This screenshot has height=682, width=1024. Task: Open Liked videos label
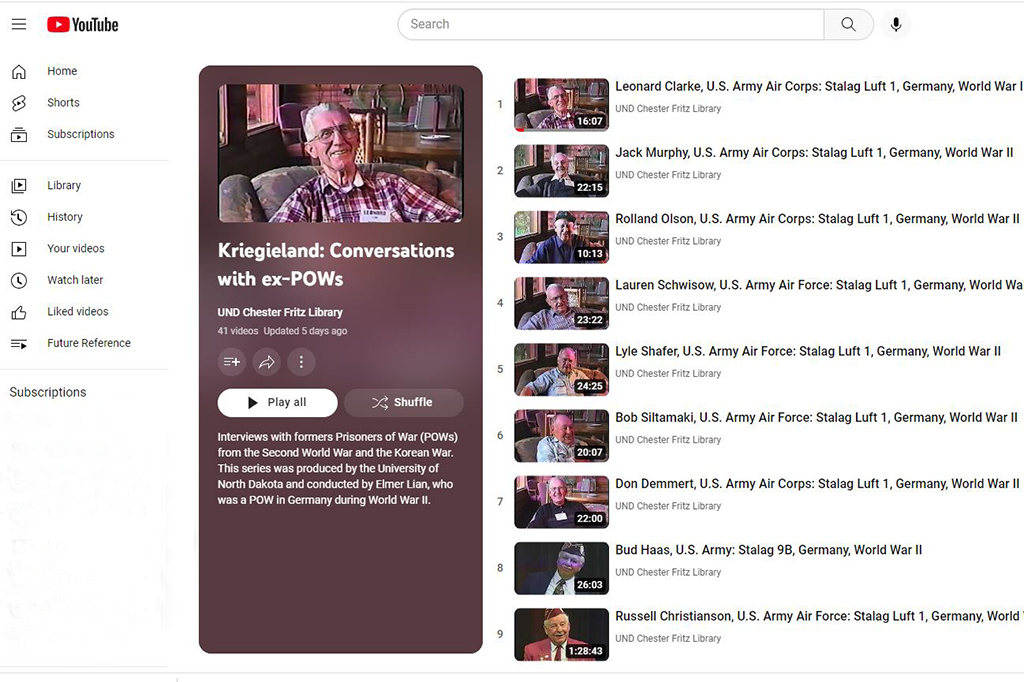pyautogui.click(x=78, y=312)
